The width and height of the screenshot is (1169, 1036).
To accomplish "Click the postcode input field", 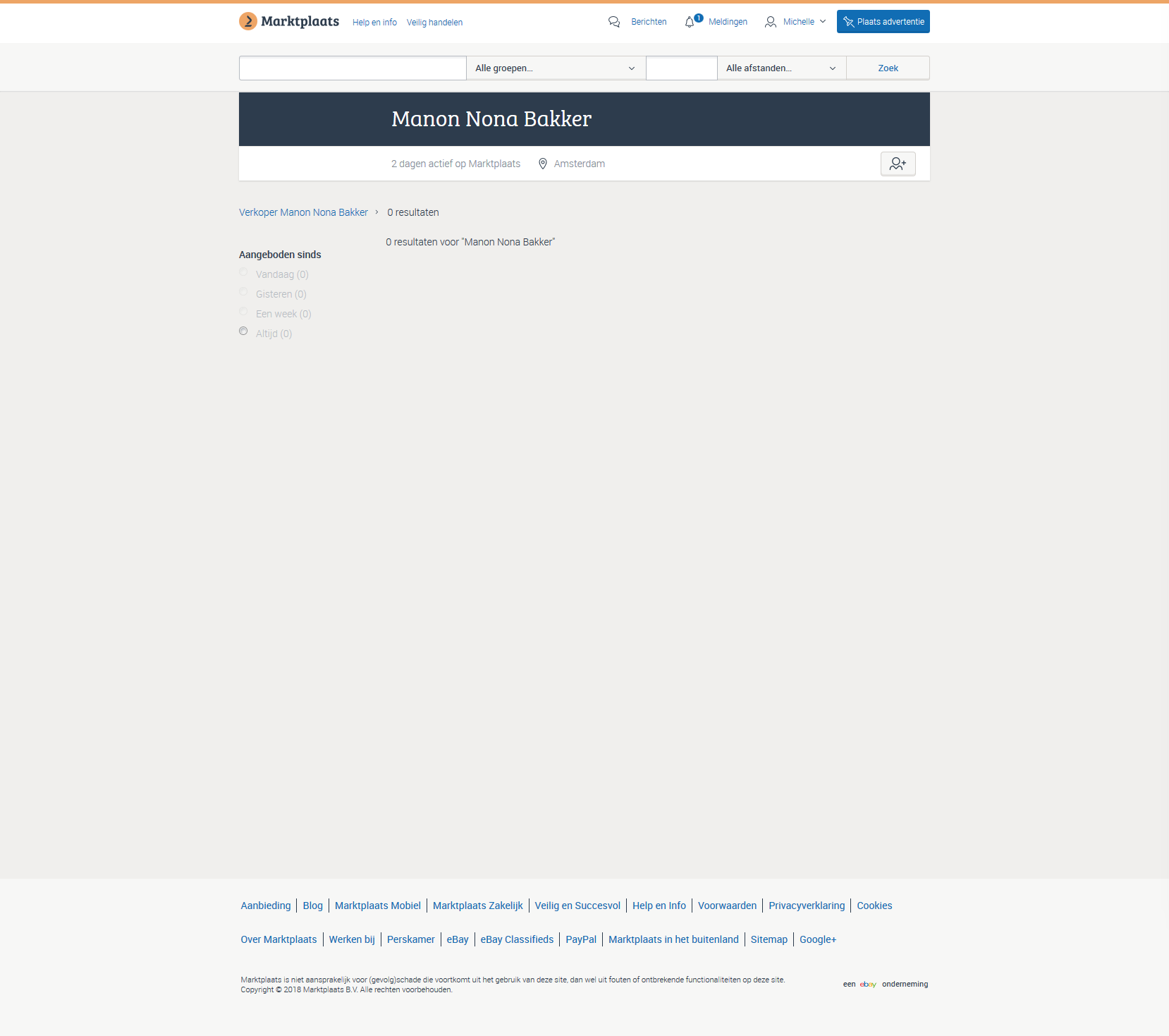I will click(682, 68).
